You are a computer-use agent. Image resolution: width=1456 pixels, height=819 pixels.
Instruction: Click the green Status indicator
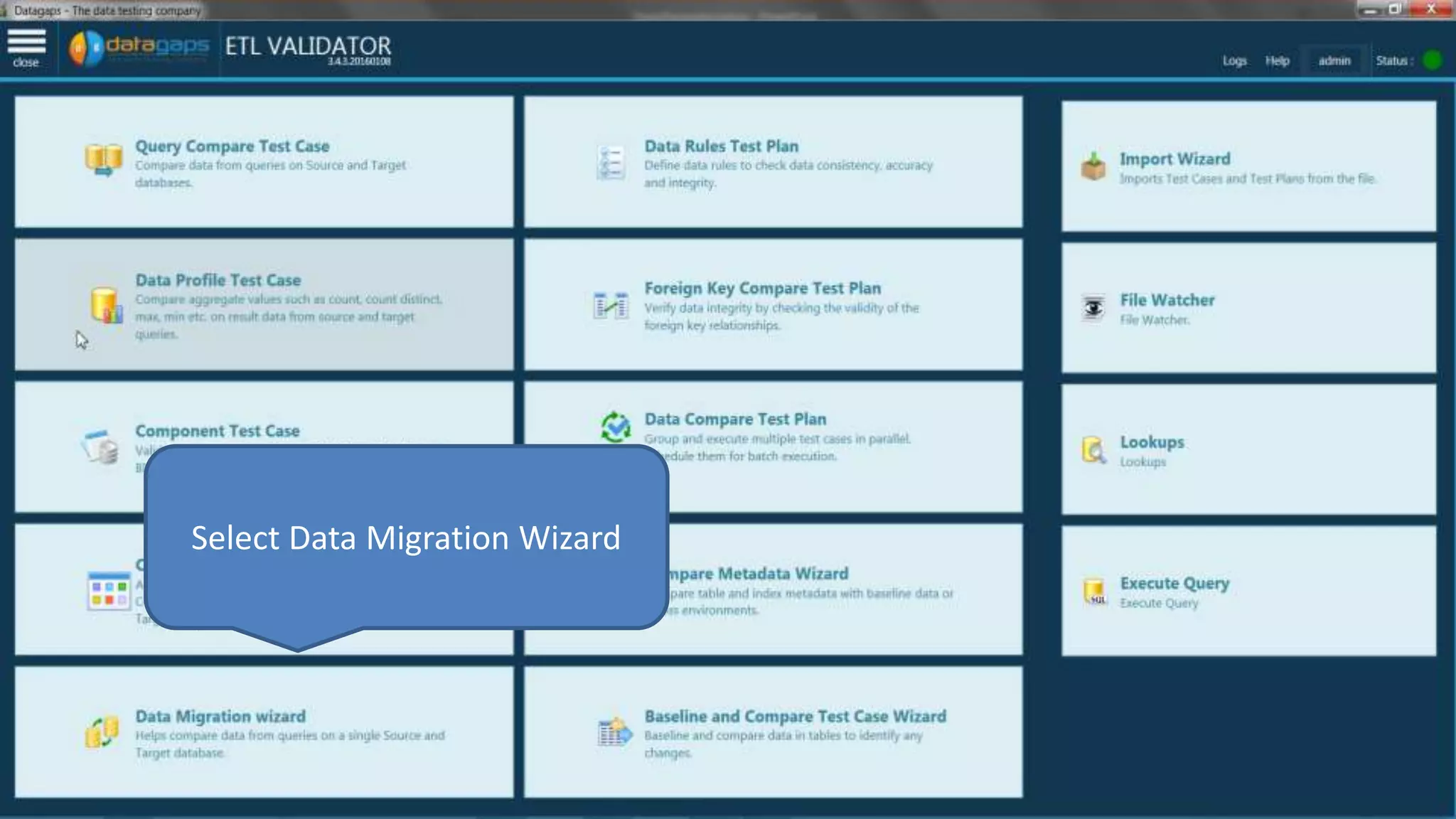[1433, 60]
